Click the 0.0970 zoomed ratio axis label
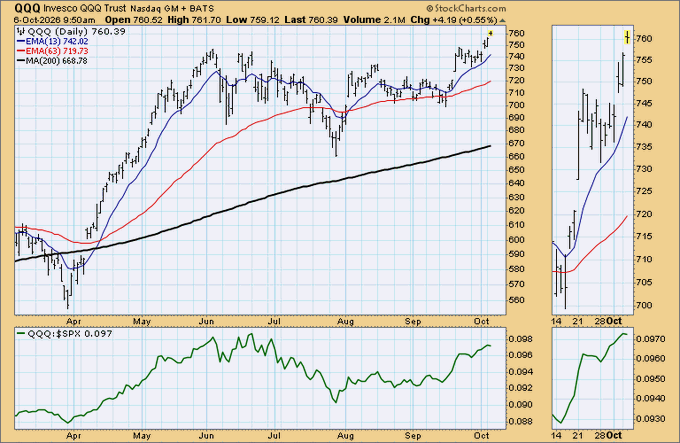 point(650,339)
